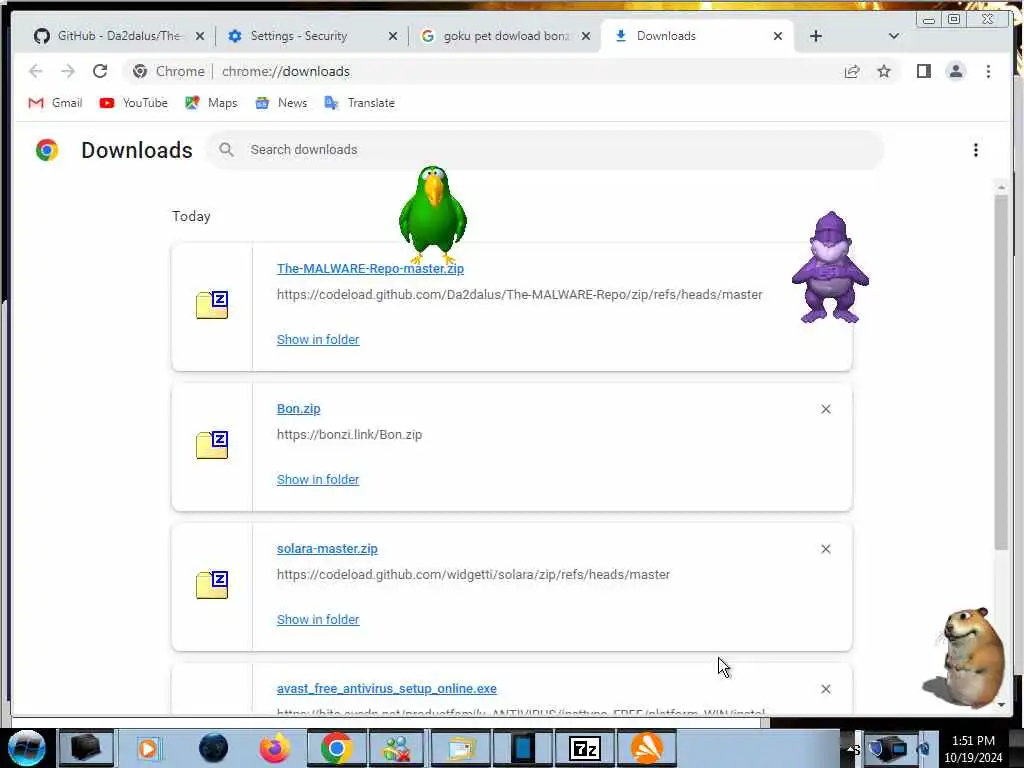Open the black box taskbar icon
1024x768 pixels.
86,748
